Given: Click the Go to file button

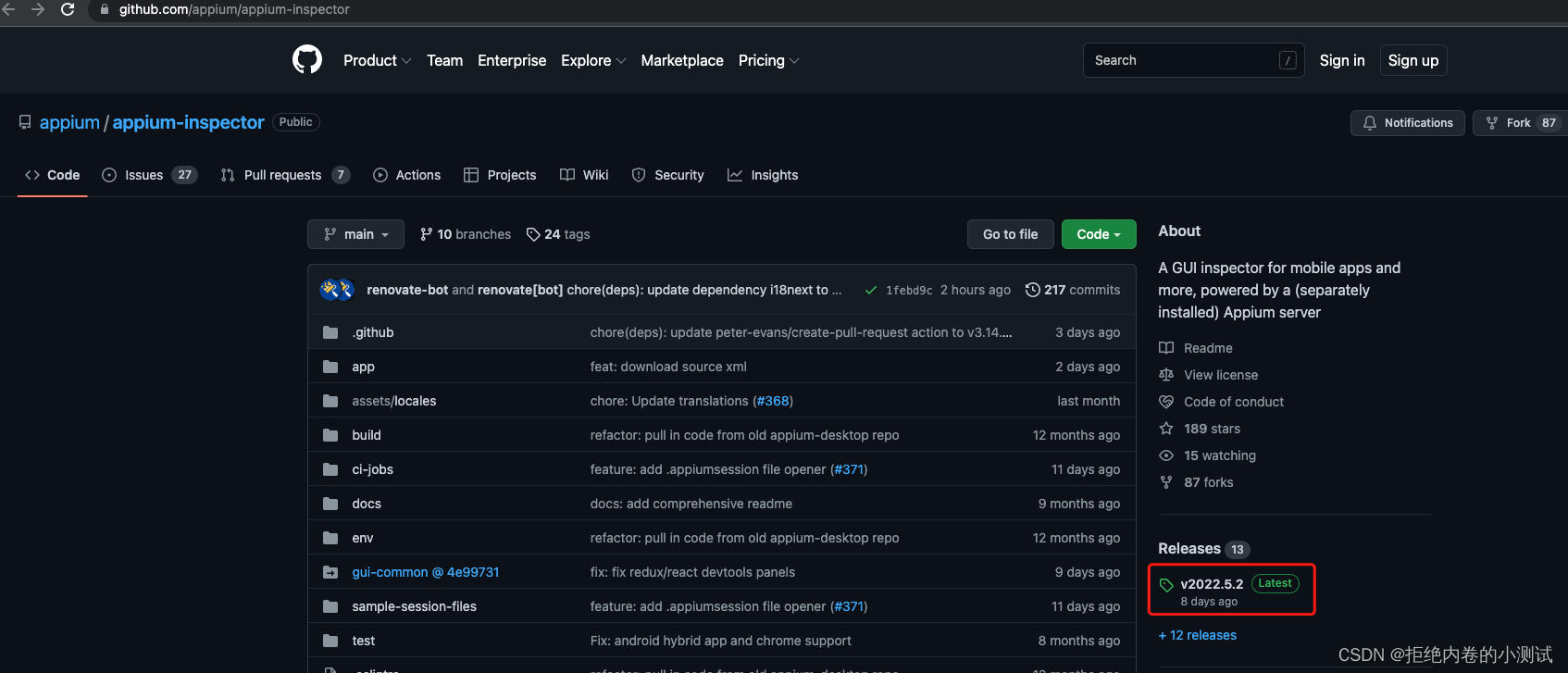Looking at the screenshot, I should (x=1011, y=234).
